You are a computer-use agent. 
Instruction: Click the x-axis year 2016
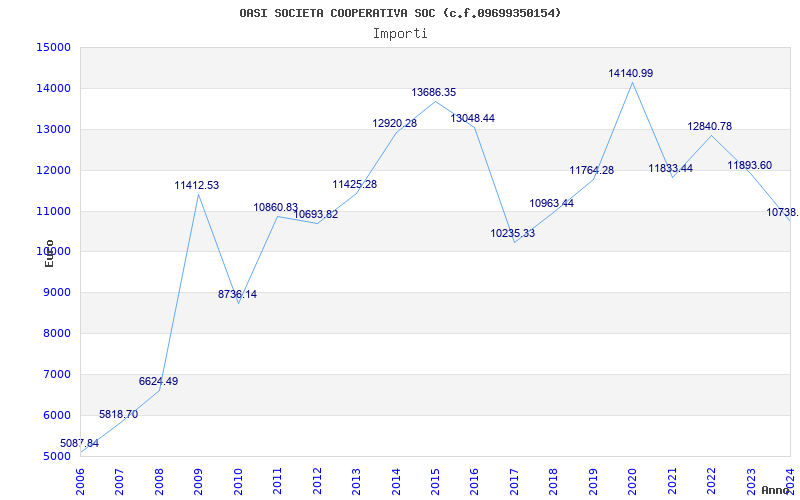coord(474,482)
